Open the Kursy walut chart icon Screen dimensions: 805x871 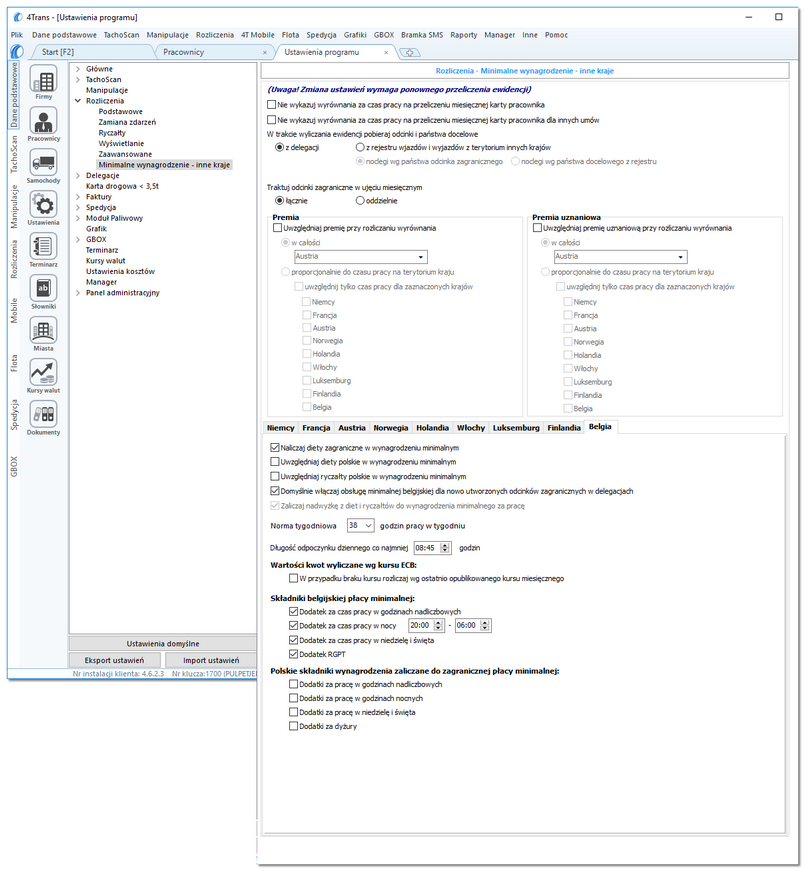43,373
